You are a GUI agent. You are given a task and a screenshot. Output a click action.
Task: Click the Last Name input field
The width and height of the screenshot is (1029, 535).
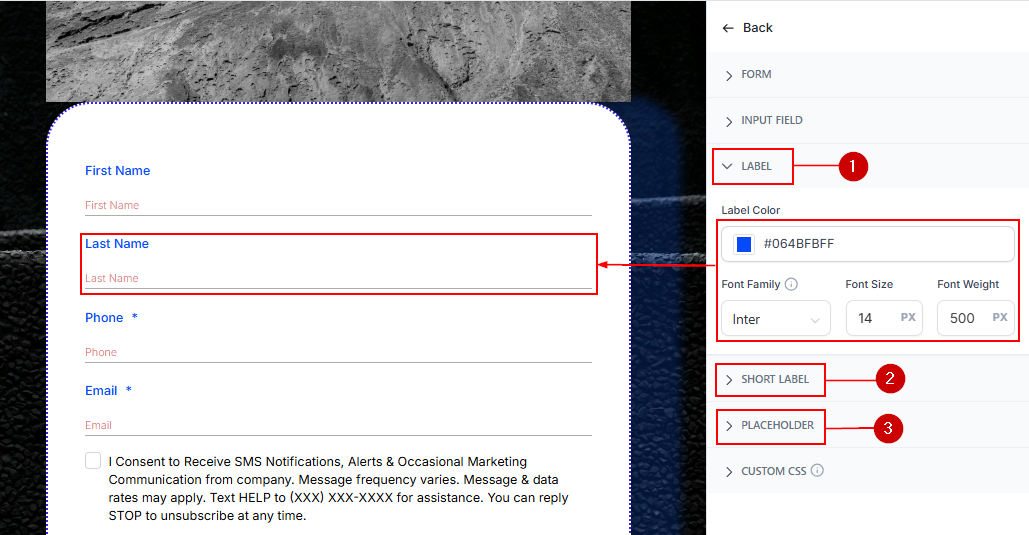pyautogui.click(x=338, y=278)
